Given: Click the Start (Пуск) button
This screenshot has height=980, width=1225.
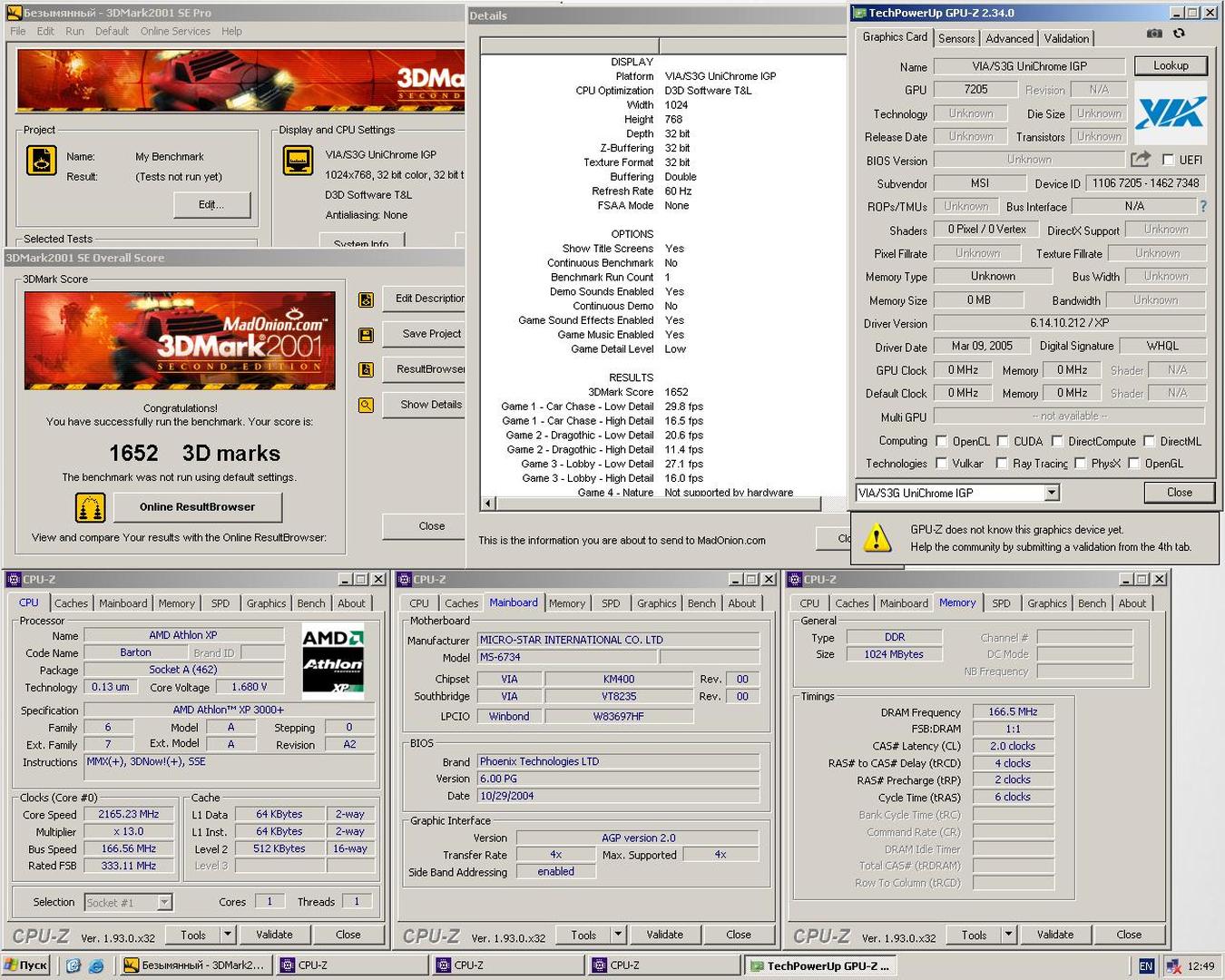Looking at the screenshot, I should (x=25, y=965).
